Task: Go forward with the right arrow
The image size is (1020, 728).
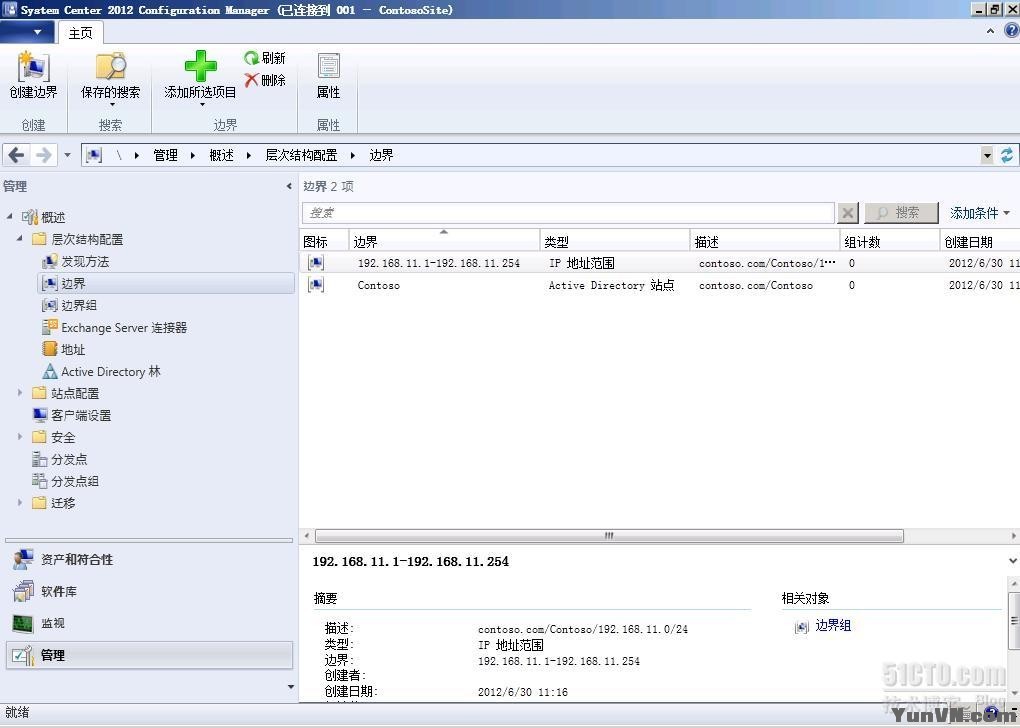Action: [43, 155]
